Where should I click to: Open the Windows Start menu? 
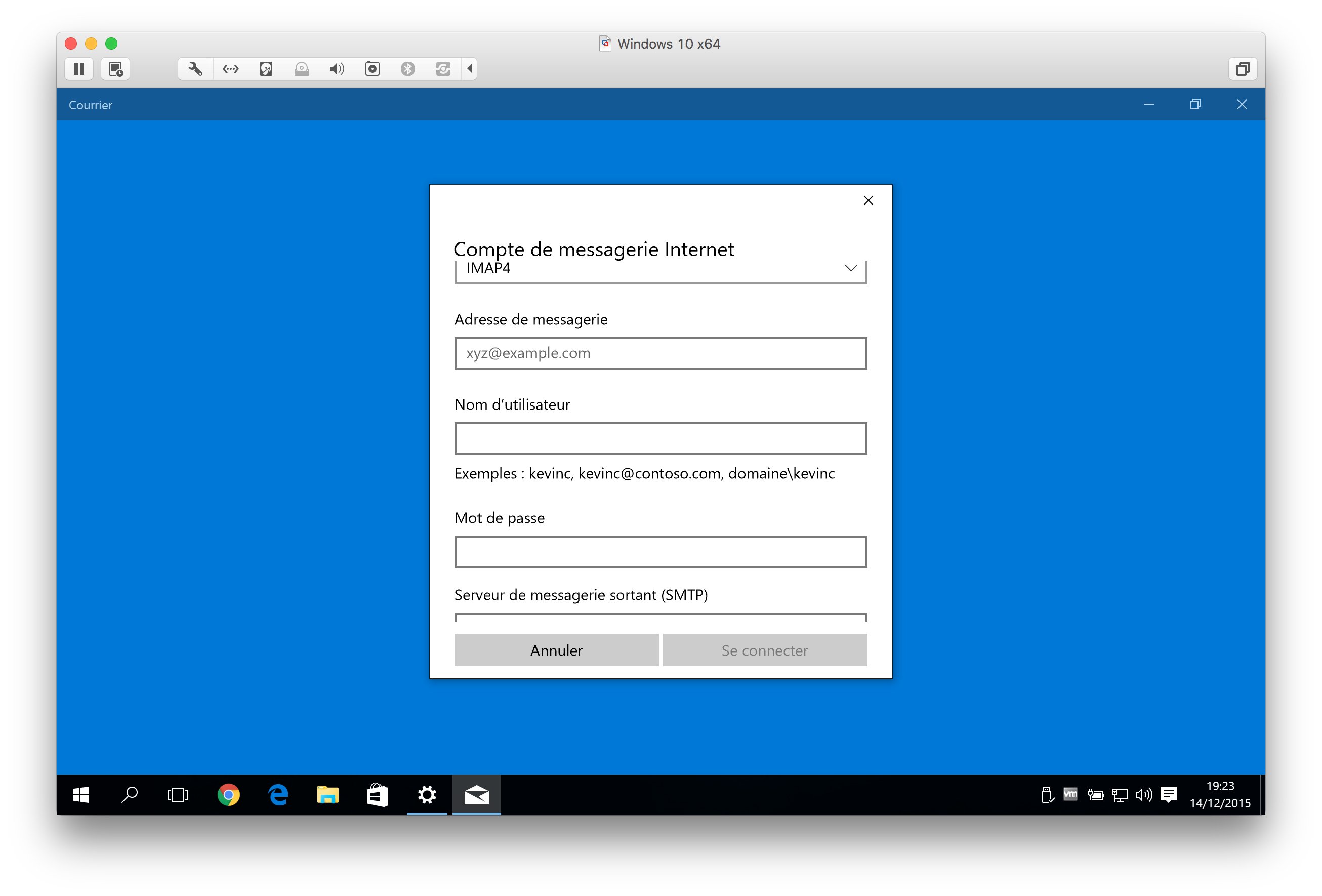click(x=81, y=795)
